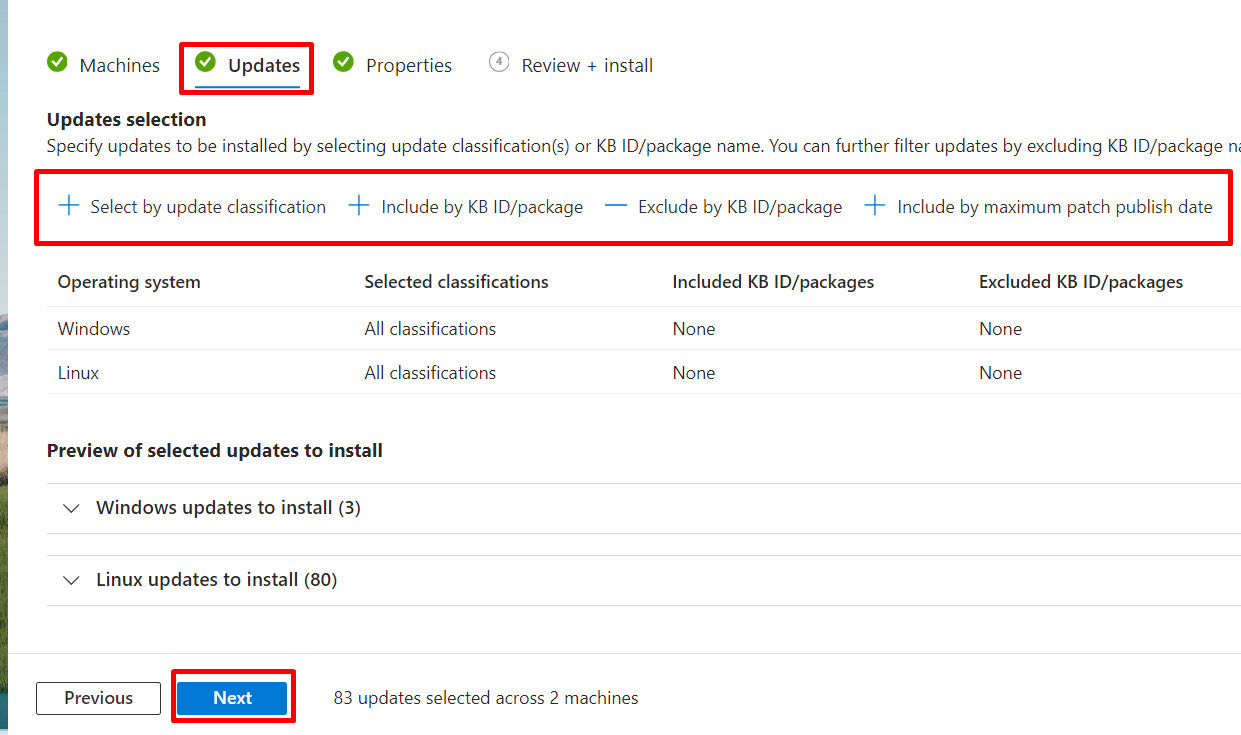1241x735 pixels.
Task: Click the plus icon for update classification
Action: coord(68,206)
